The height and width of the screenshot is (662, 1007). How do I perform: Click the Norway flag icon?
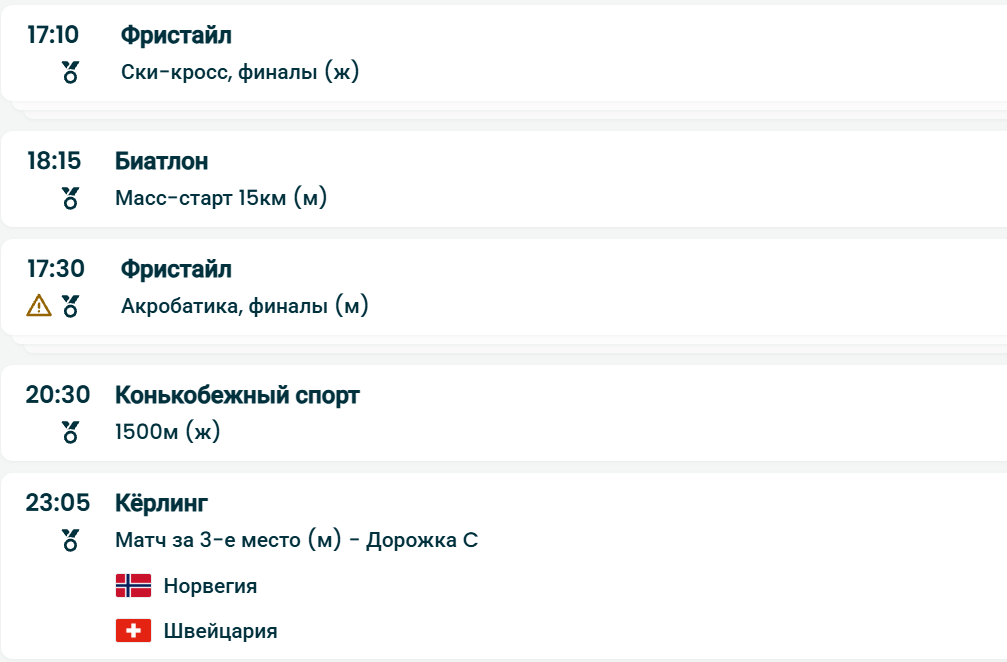133,586
